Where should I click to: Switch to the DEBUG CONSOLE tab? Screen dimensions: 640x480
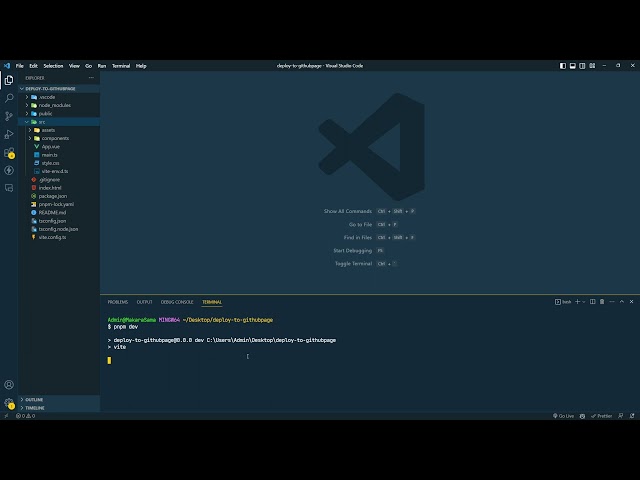pos(177,302)
